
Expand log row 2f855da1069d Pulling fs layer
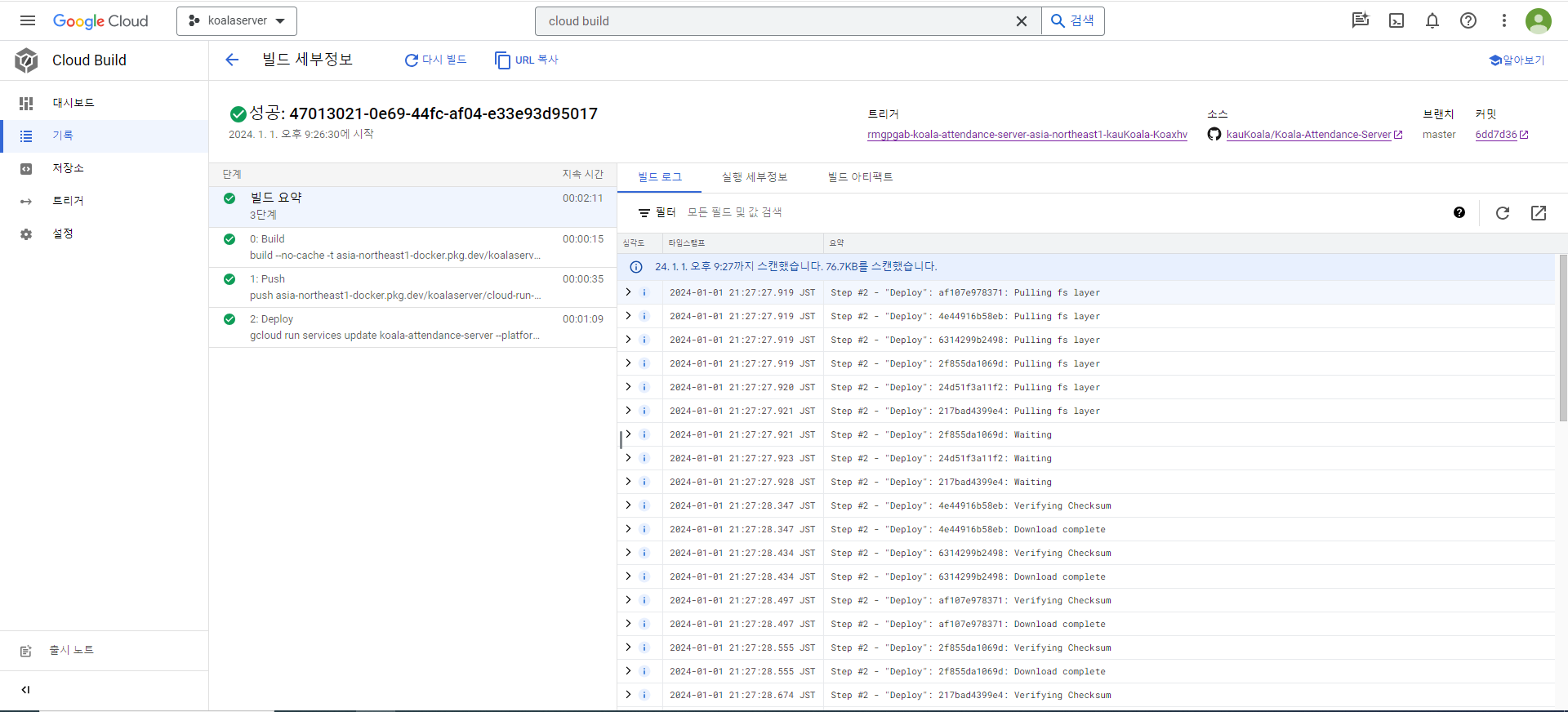(x=628, y=363)
